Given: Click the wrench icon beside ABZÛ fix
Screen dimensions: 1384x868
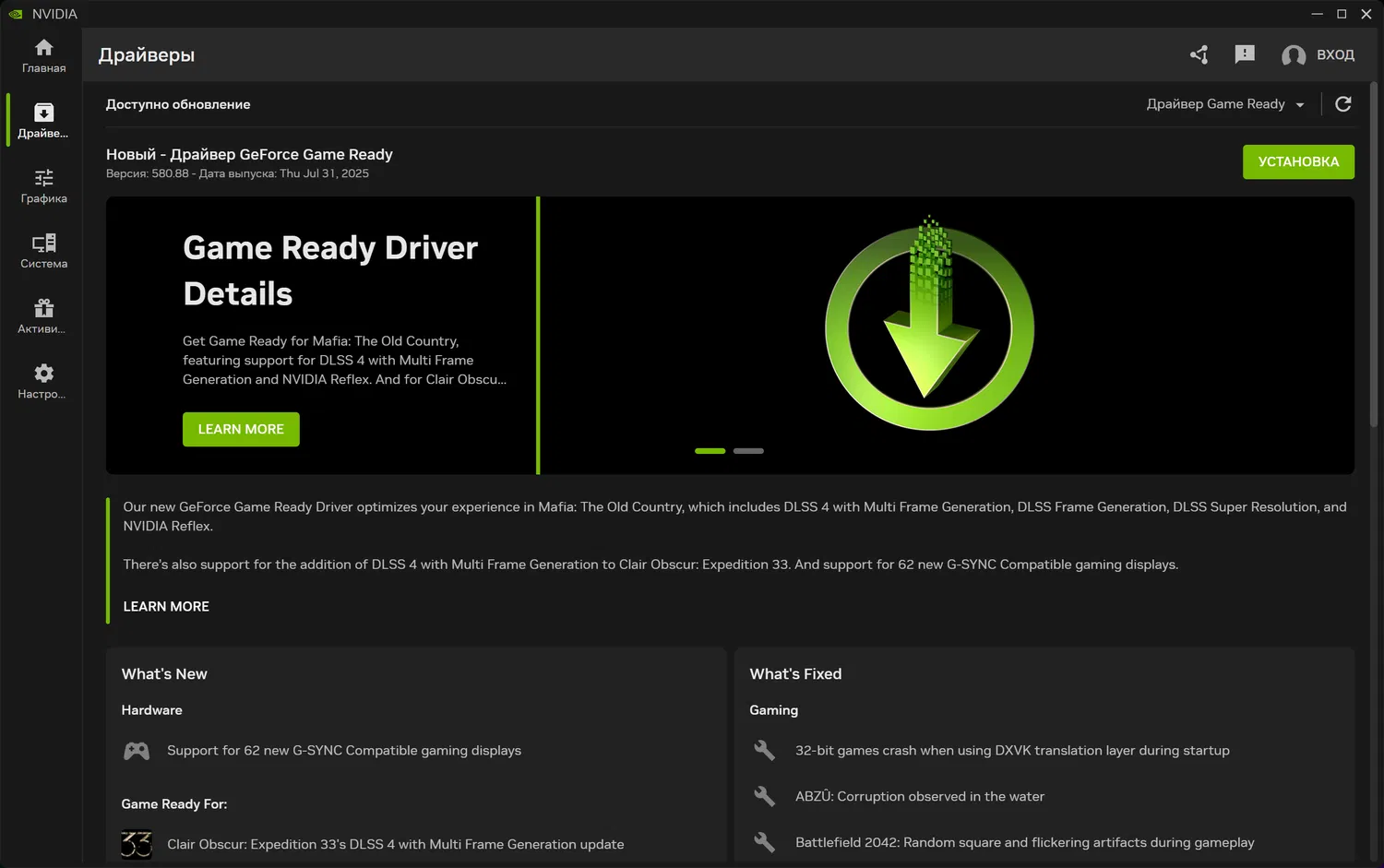Looking at the screenshot, I should coord(765,796).
